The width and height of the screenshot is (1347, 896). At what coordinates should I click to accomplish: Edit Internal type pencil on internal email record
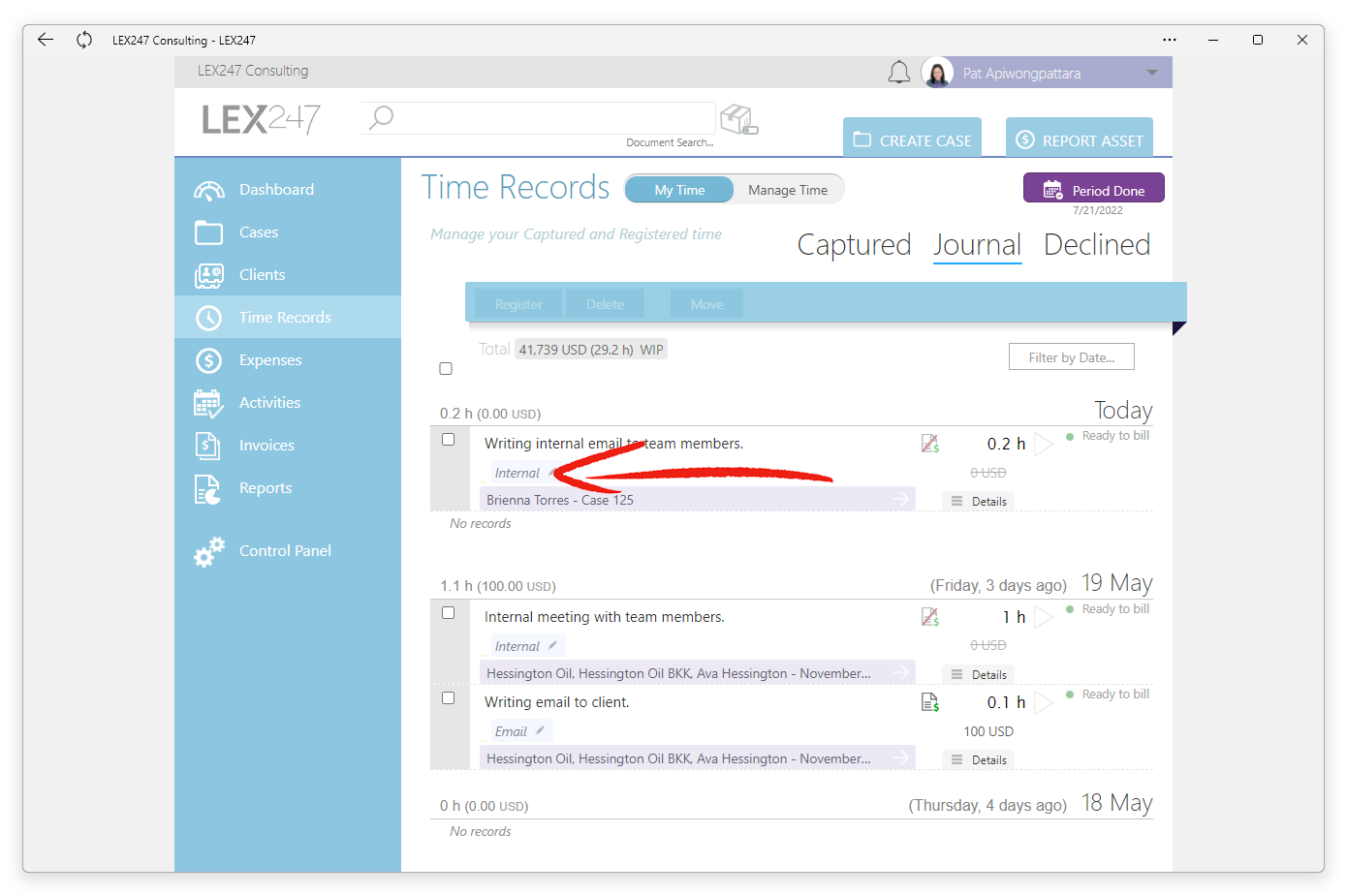(x=552, y=472)
